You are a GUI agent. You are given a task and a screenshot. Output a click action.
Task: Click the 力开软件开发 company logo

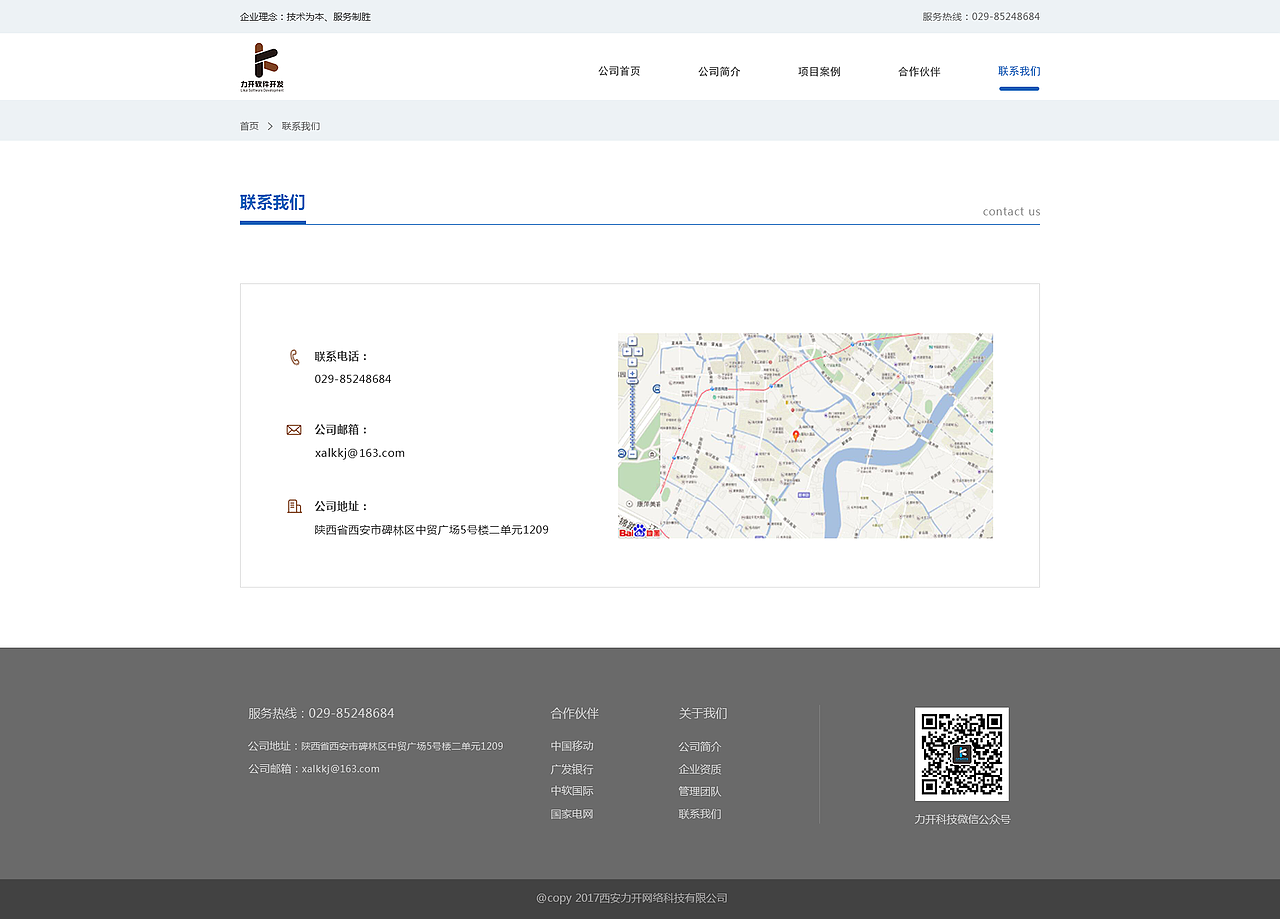(x=262, y=68)
